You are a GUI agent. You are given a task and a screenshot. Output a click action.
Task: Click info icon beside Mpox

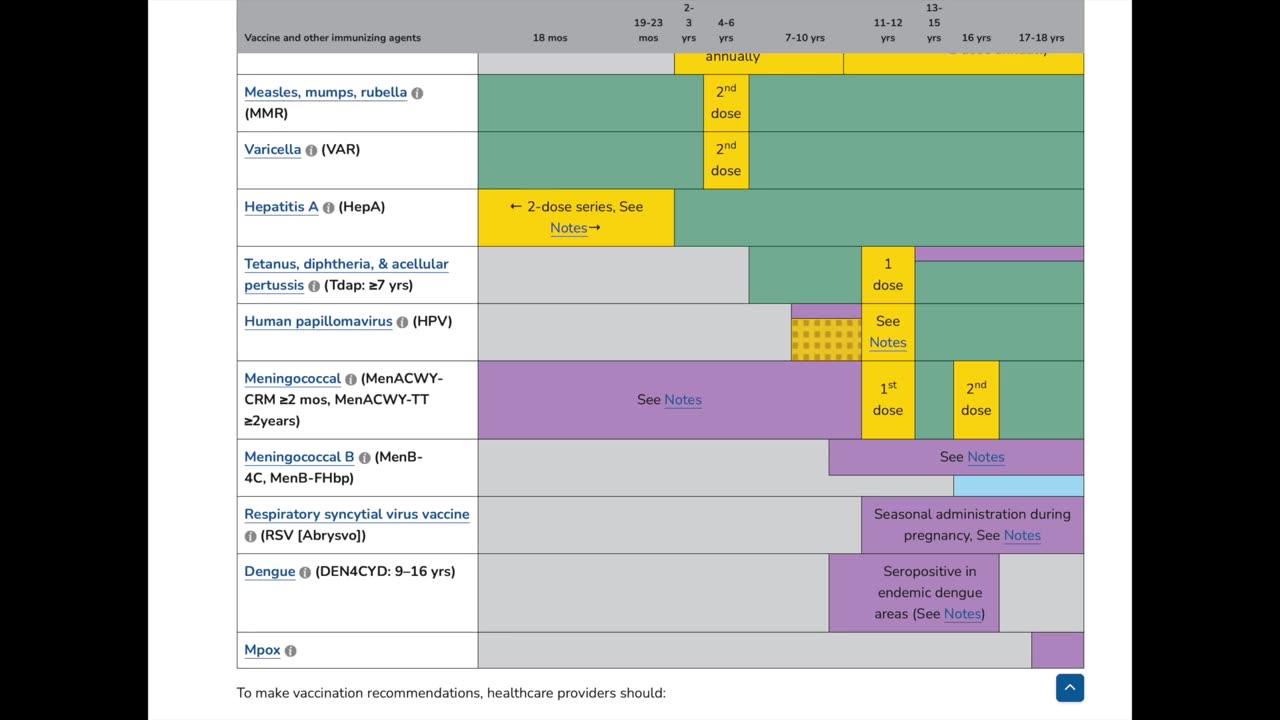point(290,651)
